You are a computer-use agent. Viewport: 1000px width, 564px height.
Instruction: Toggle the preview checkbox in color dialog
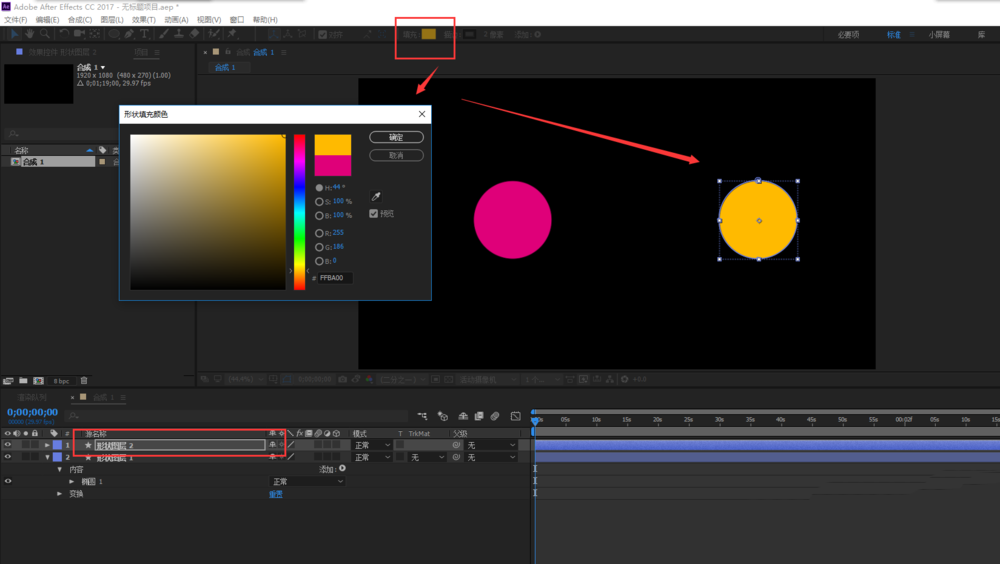coord(374,214)
